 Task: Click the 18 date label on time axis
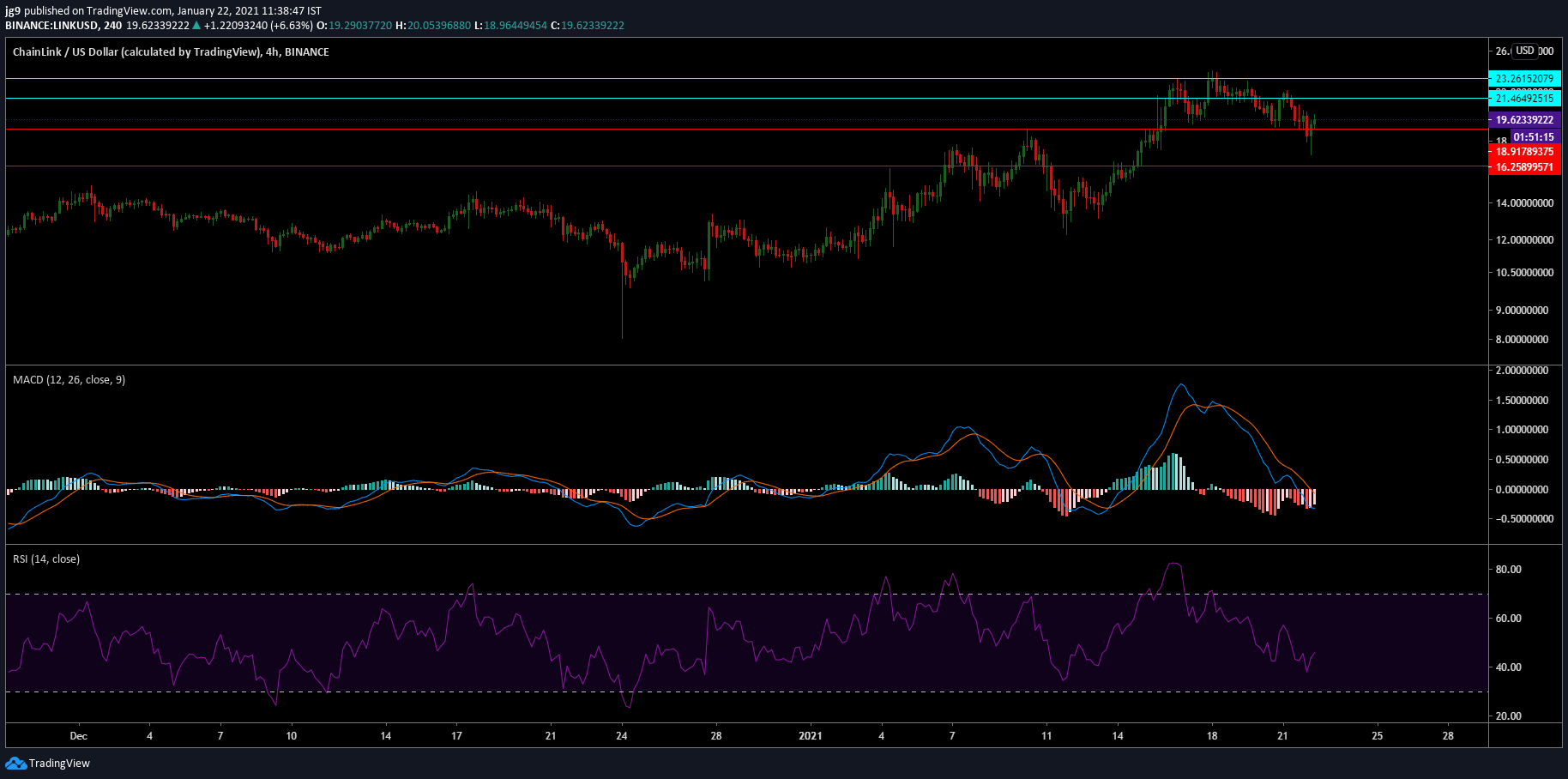[x=1212, y=736]
